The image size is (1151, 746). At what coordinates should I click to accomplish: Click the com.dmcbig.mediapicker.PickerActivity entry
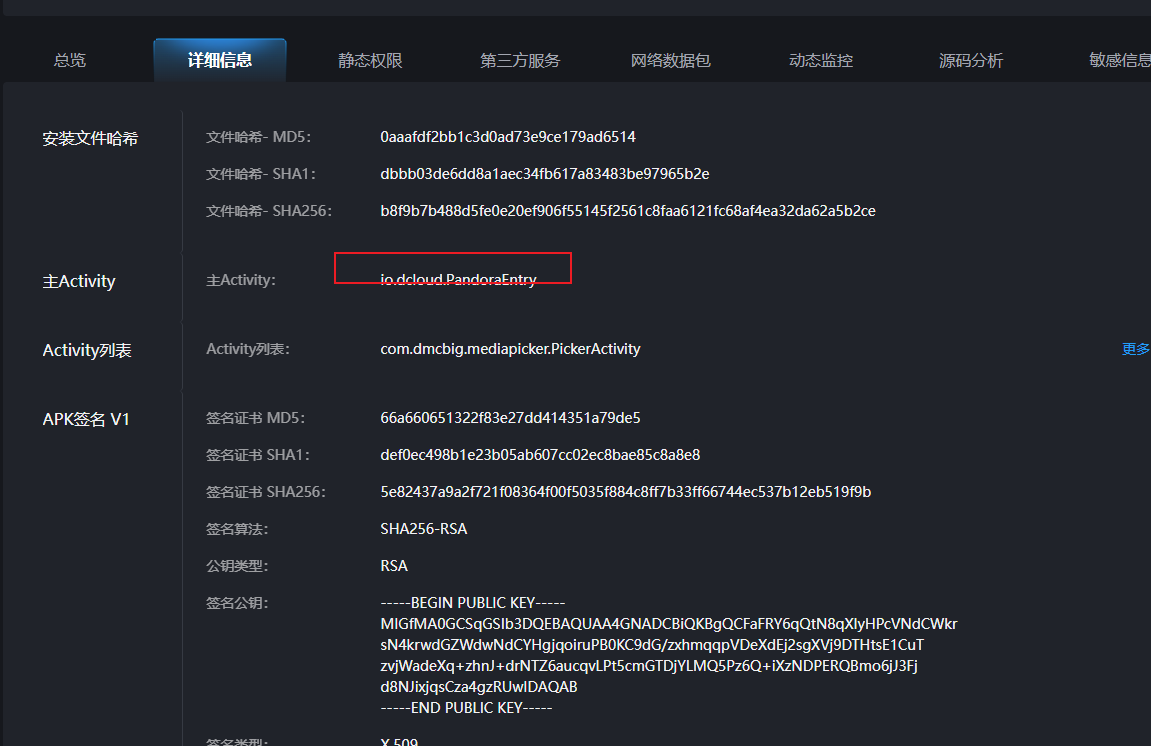[x=510, y=349]
